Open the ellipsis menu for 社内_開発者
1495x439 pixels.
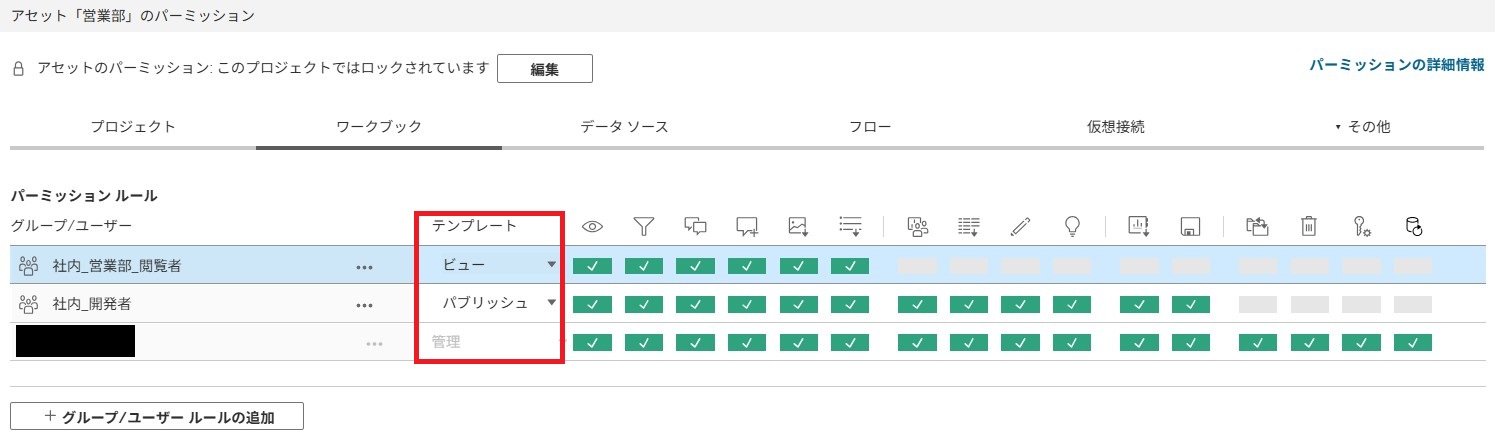pyautogui.click(x=365, y=304)
